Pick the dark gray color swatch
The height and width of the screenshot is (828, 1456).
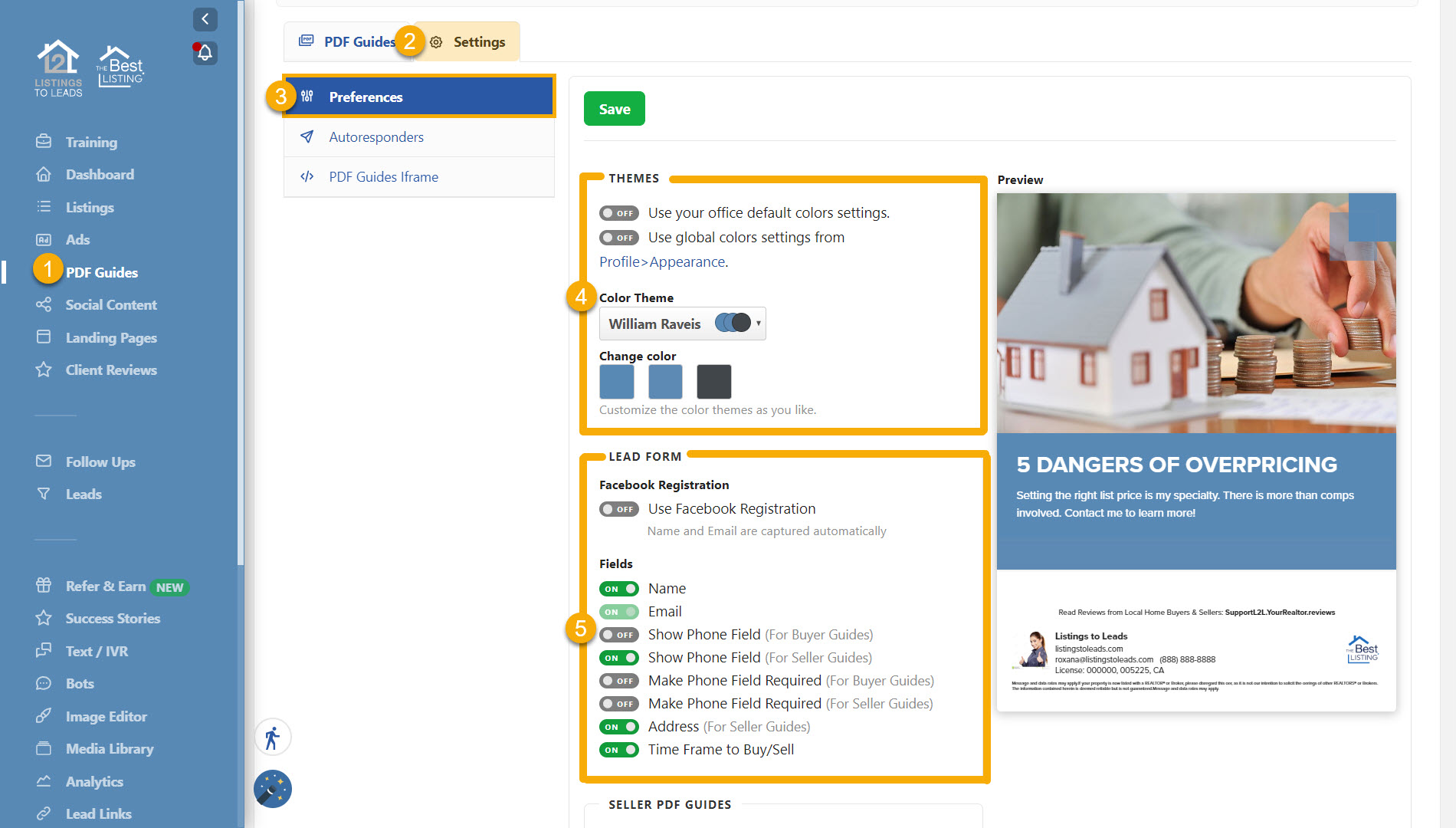713,382
